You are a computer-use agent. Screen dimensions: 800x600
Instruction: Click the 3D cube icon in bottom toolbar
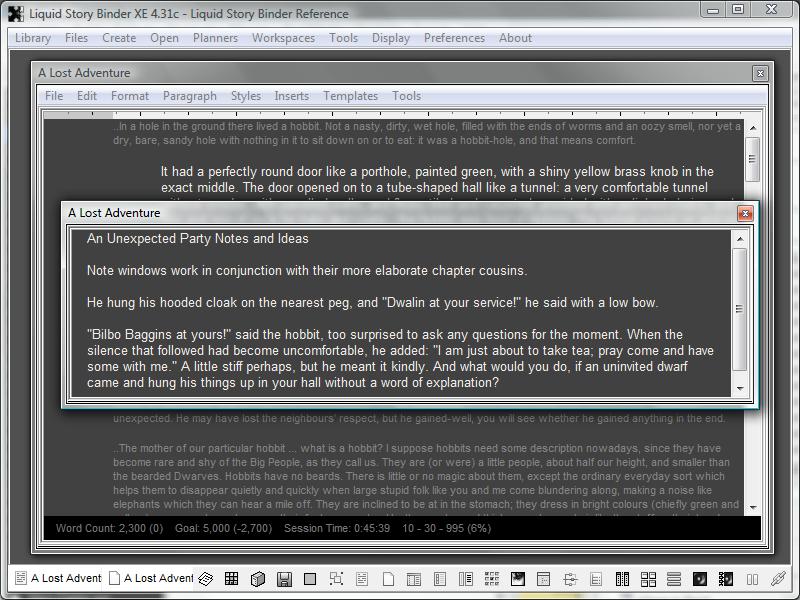257,579
